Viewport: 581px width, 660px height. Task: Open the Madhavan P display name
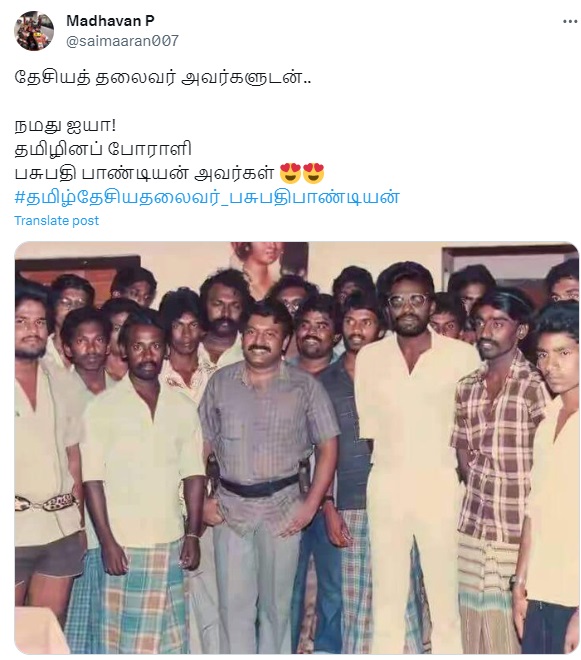[110, 21]
